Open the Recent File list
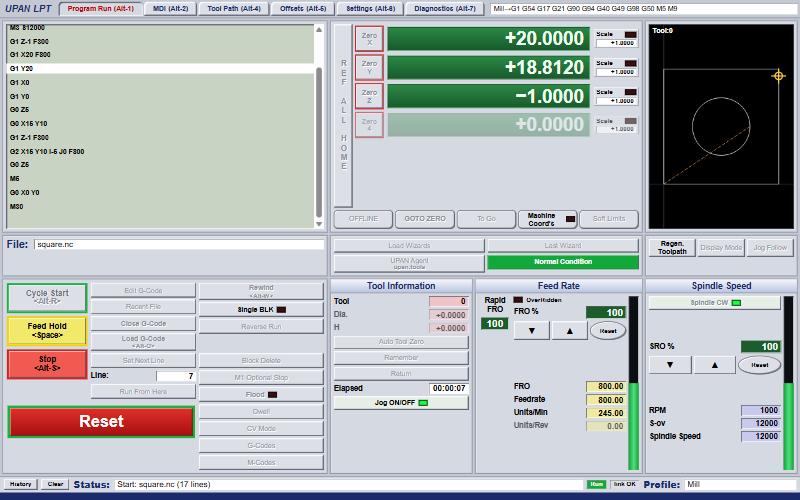This screenshot has height=500, width=800. pos(143,307)
